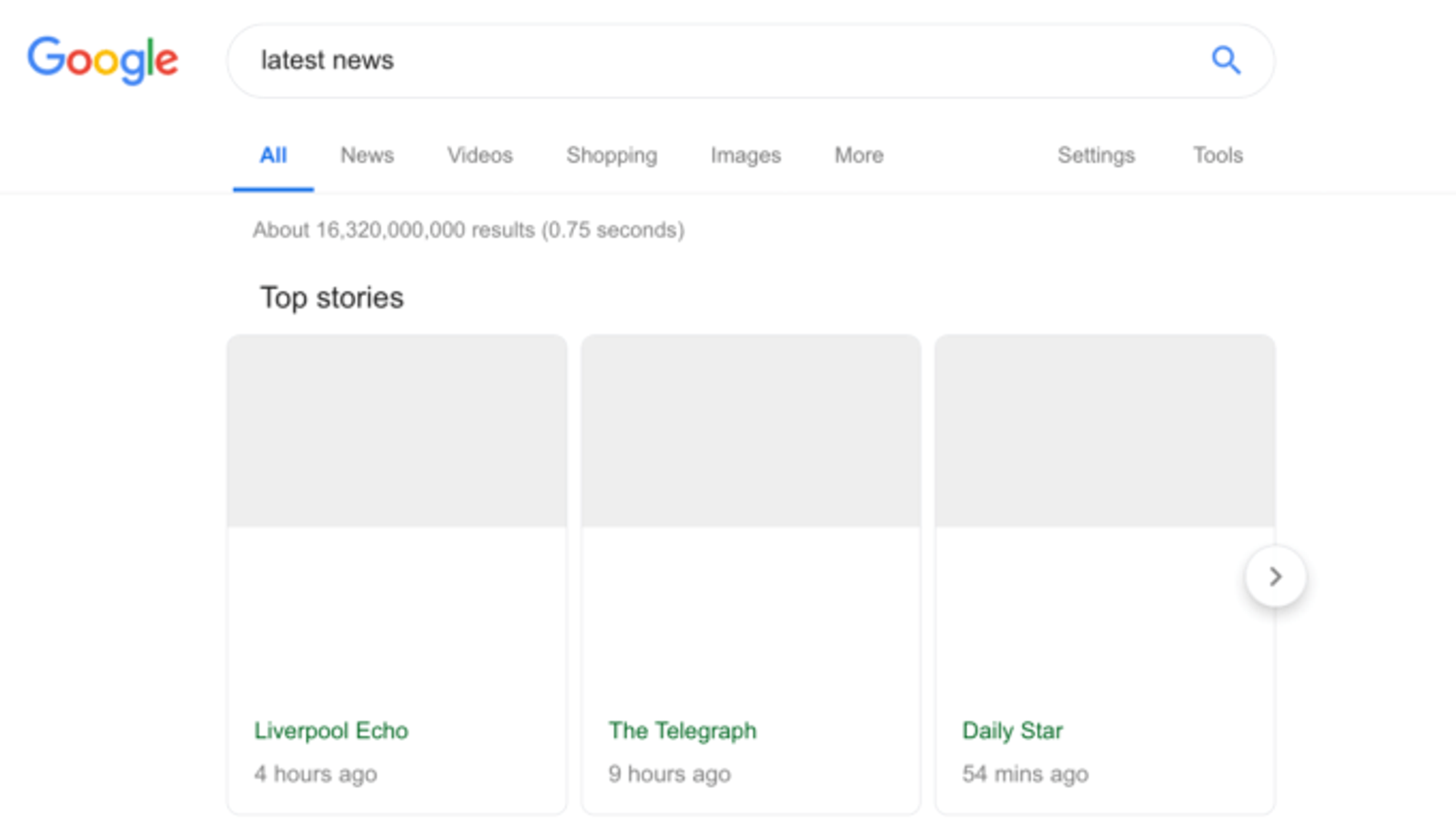
Task: Click the search magnifier icon
Action: point(1226,60)
